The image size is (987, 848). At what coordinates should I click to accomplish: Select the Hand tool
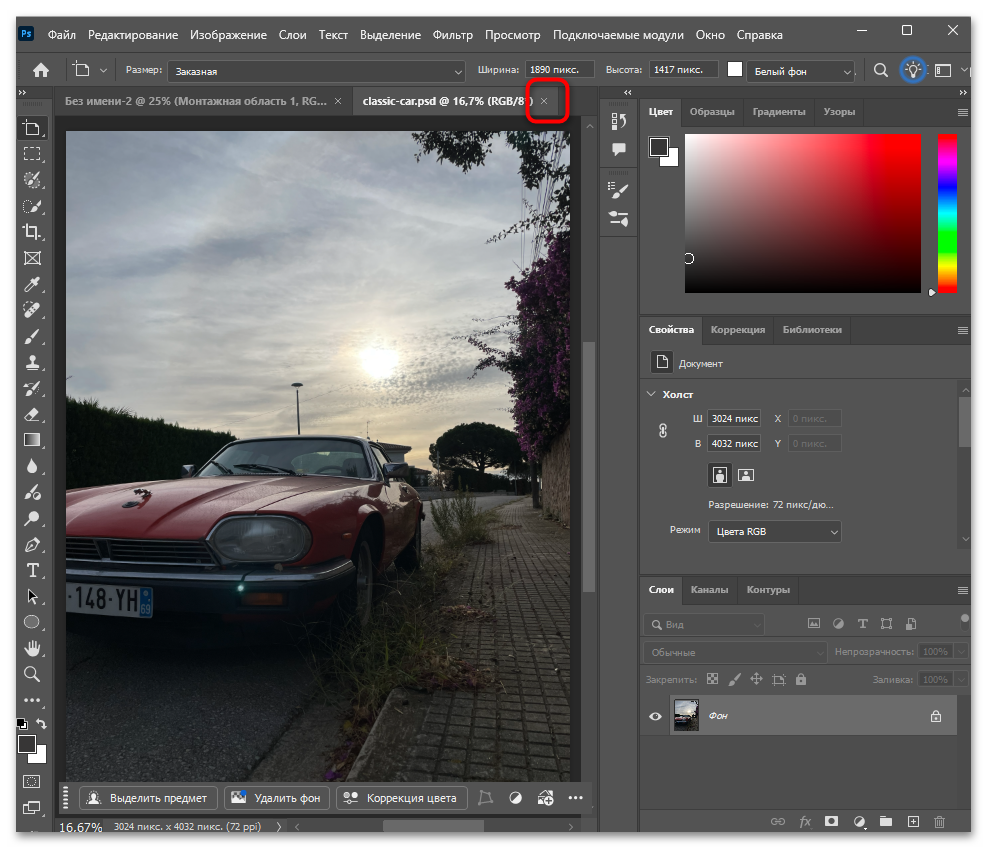[32, 648]
